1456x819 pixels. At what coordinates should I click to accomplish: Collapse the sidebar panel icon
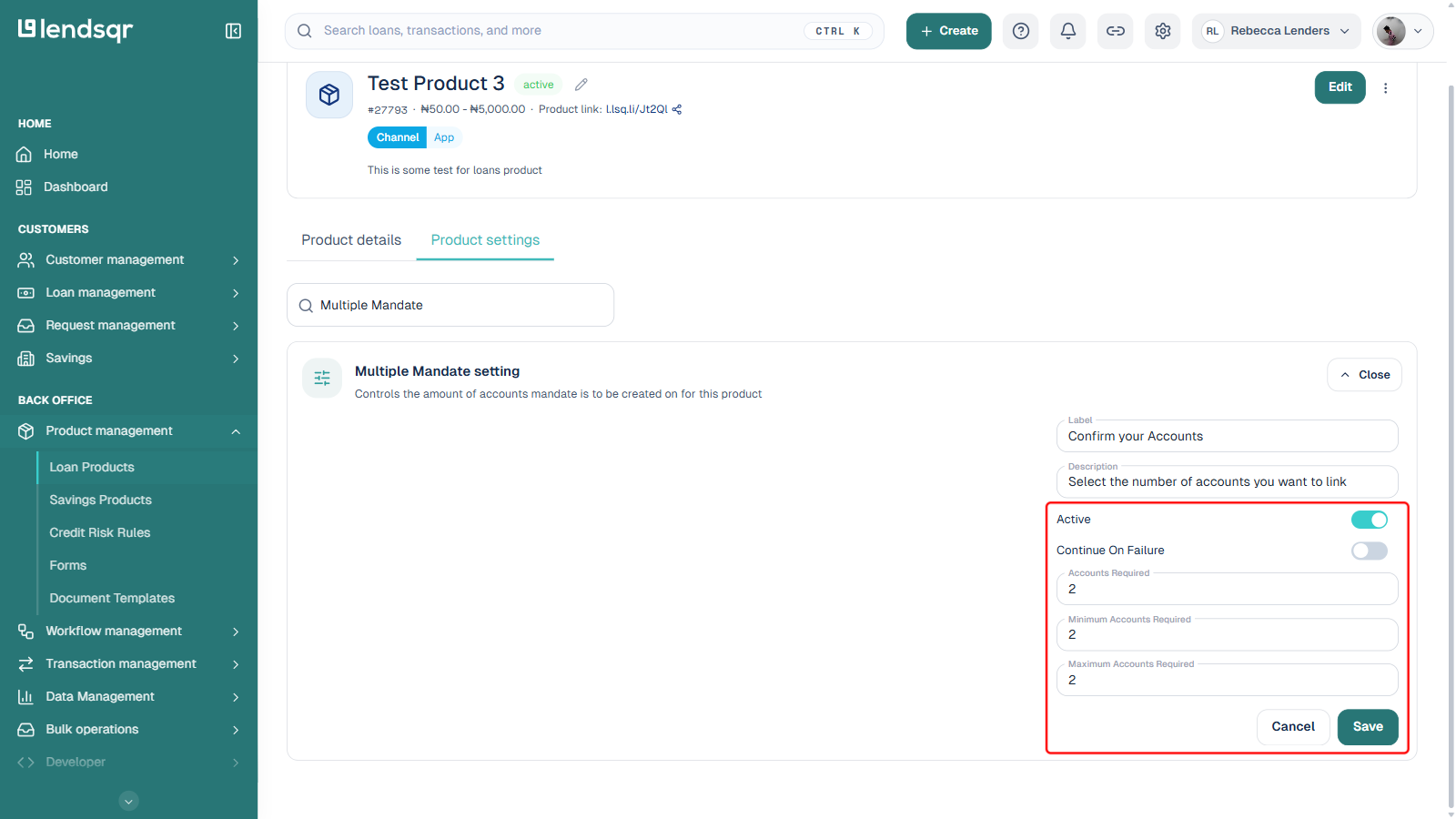pos(233,31)
